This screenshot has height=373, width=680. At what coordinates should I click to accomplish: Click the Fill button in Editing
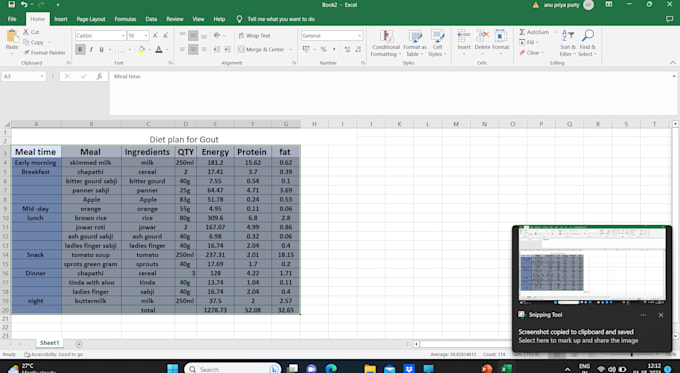[x=527, y=43]
